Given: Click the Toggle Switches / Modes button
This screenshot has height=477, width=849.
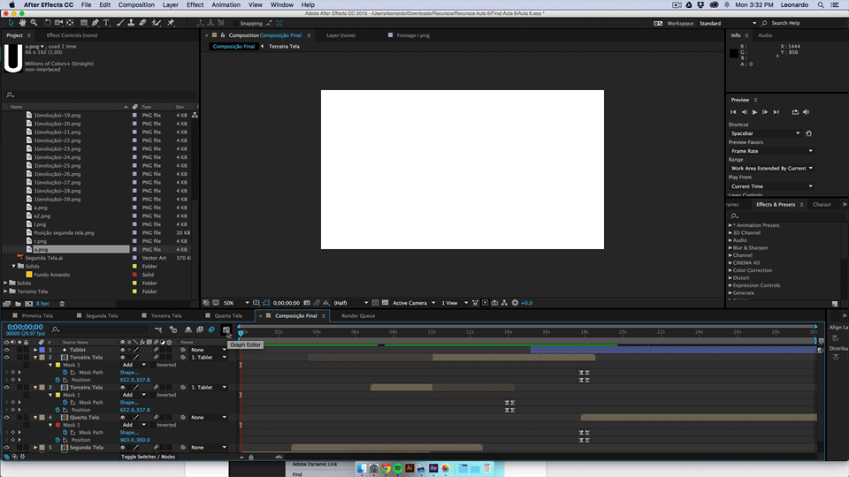Looking at the screenshot, I should click(x=148, y=457).
